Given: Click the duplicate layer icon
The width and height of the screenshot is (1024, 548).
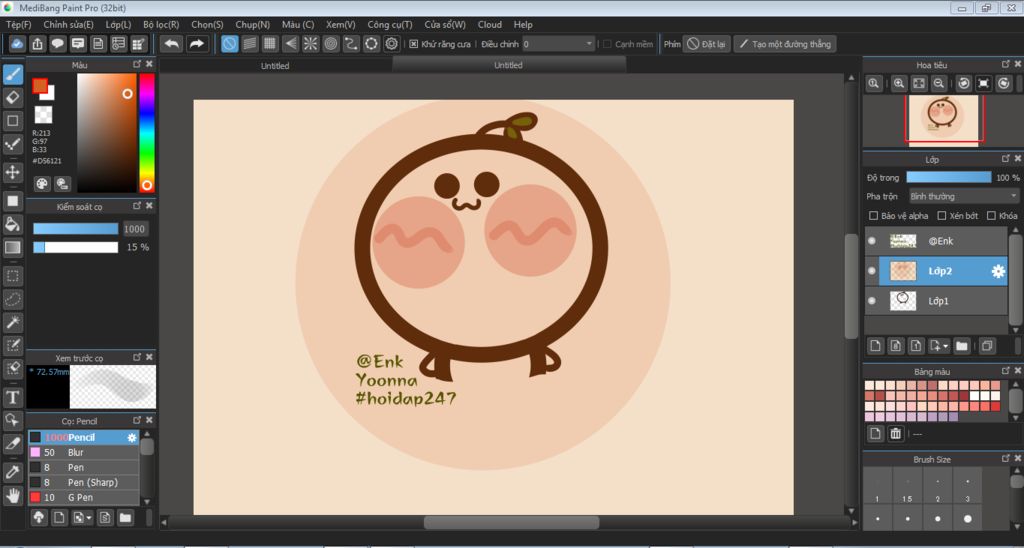Looking at the screenshot, I should 987,346.
